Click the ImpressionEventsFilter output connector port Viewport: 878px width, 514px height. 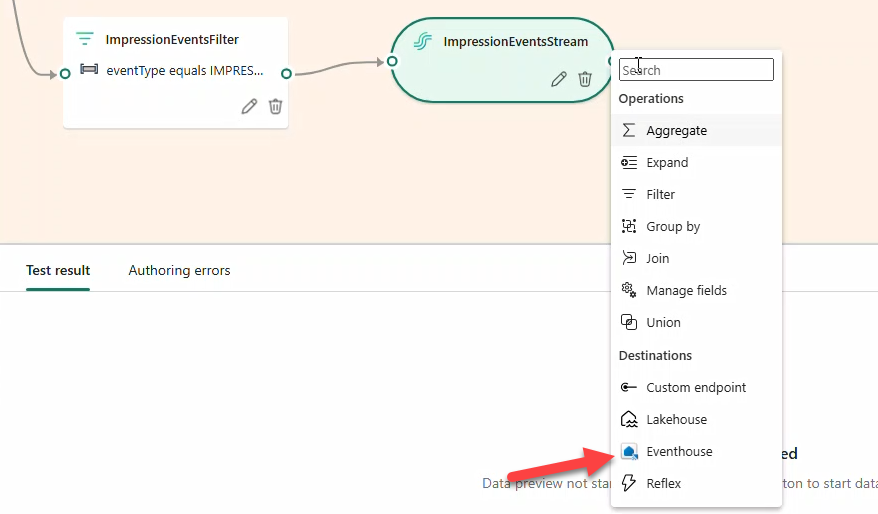(286, 73)
